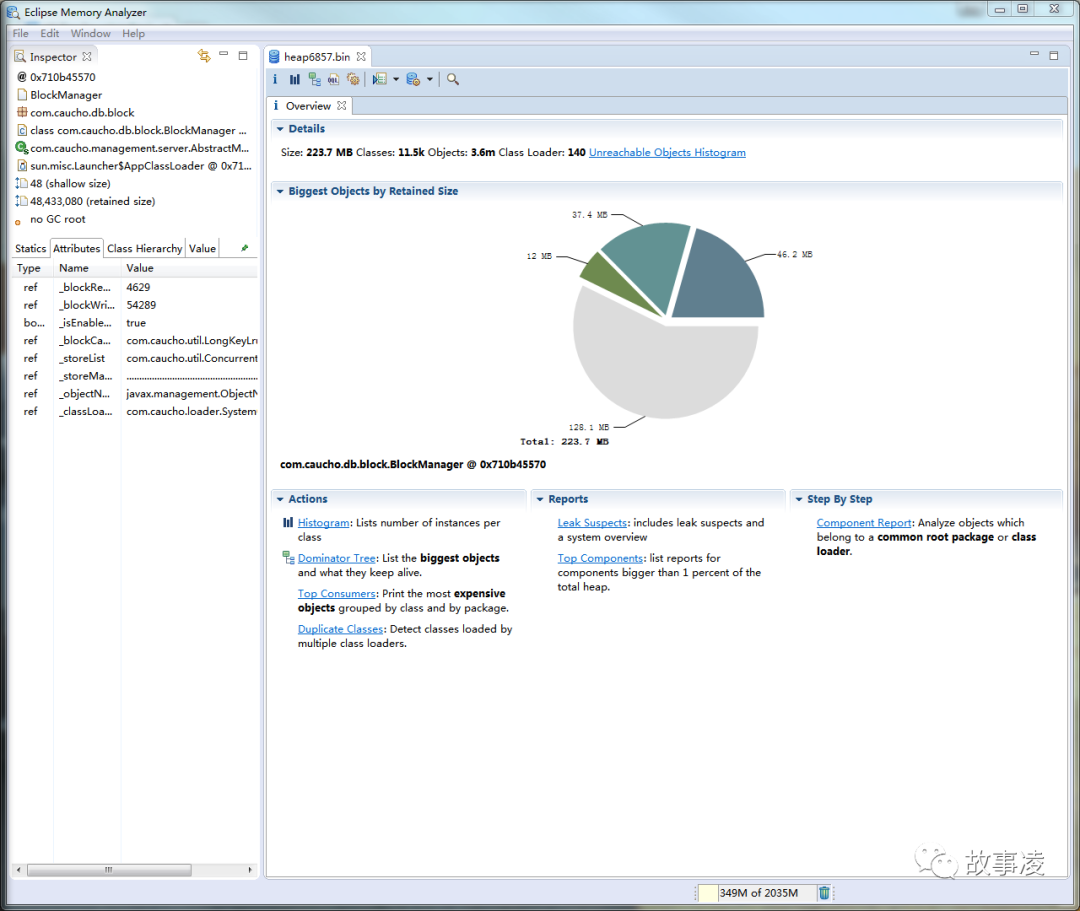Open the Dominator Tree toolbar icon
The image size is (1080, 911).
314,79
